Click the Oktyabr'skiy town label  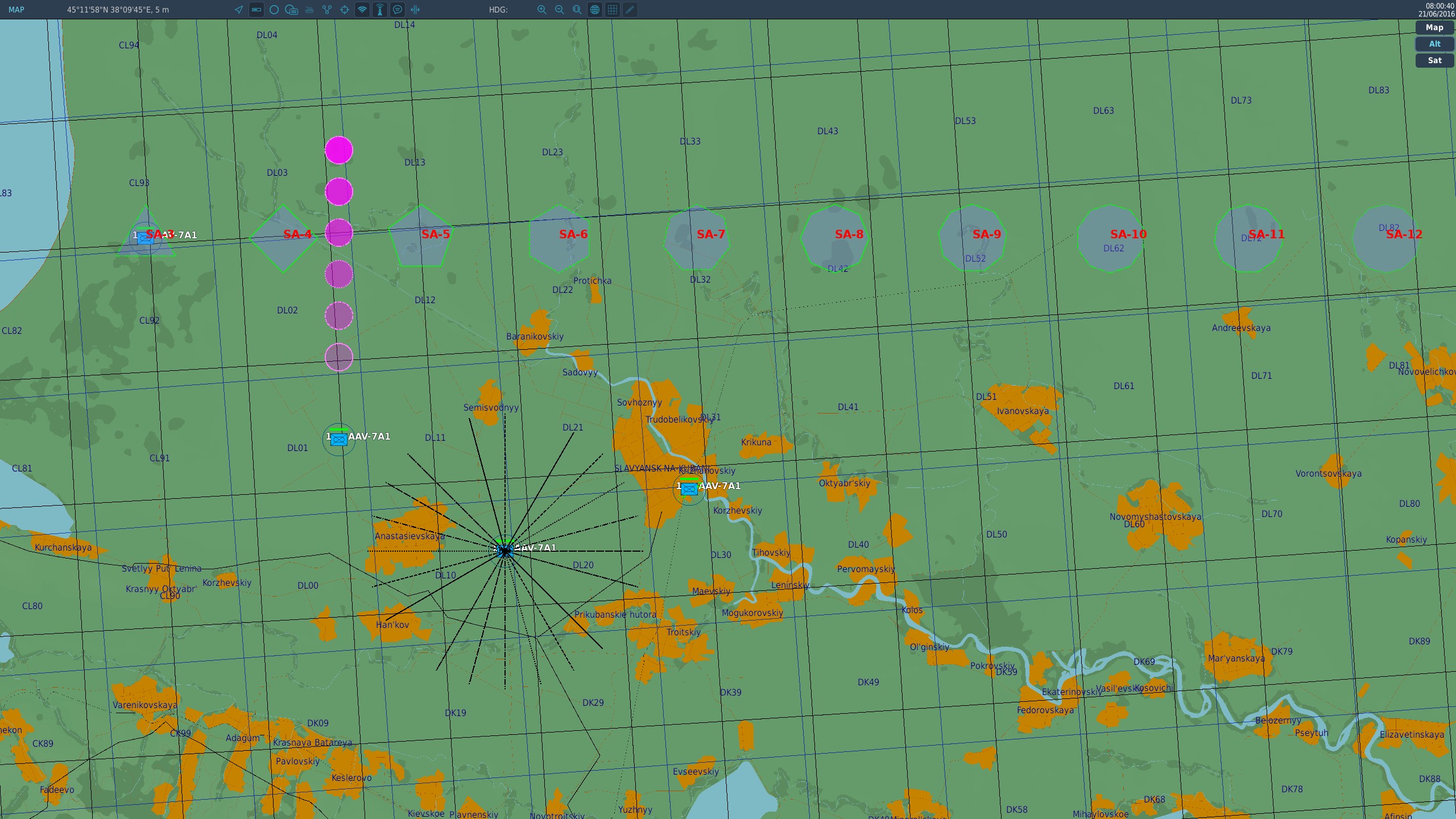point(845,483)
